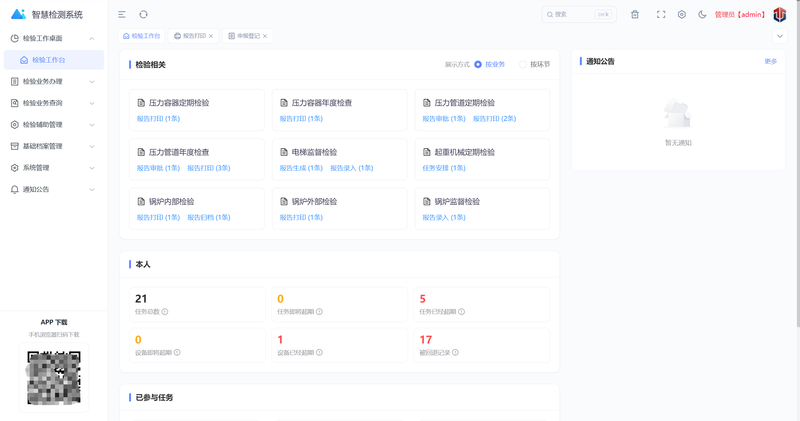Click the refresh icon in top bar
Viewport: 800px width, 421px height.
[143, 14]
